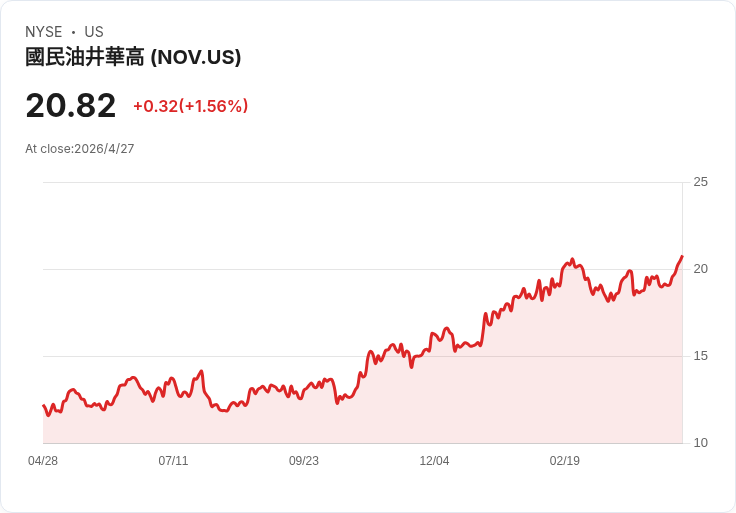Click the 10 y-axis label
Viewport: 736px width, 513px height.
point(700,443)
